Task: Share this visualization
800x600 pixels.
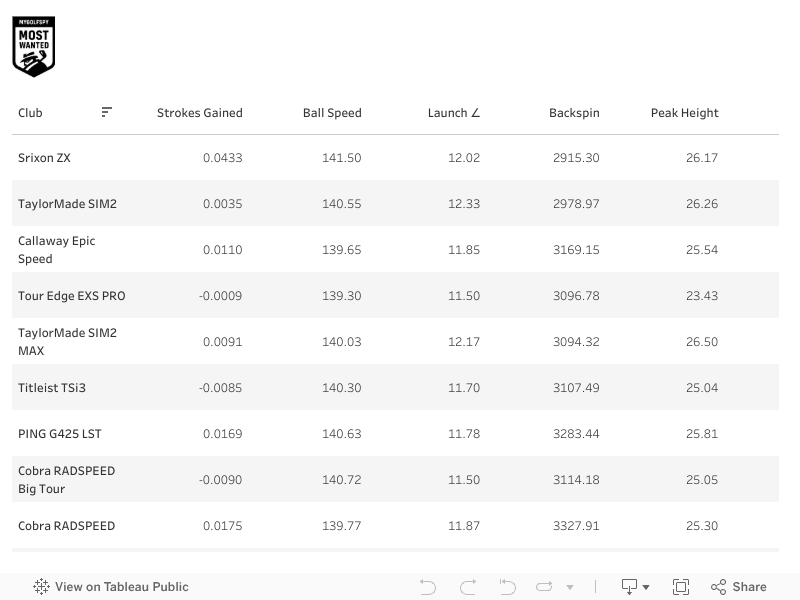Action: 738,587
